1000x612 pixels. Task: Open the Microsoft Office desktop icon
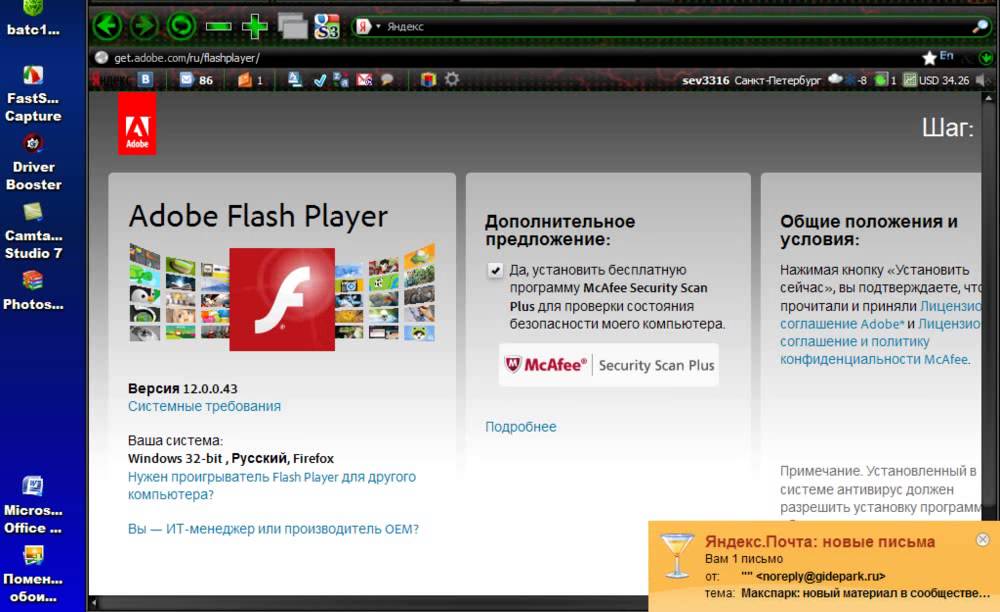click(x=33, y=505)
